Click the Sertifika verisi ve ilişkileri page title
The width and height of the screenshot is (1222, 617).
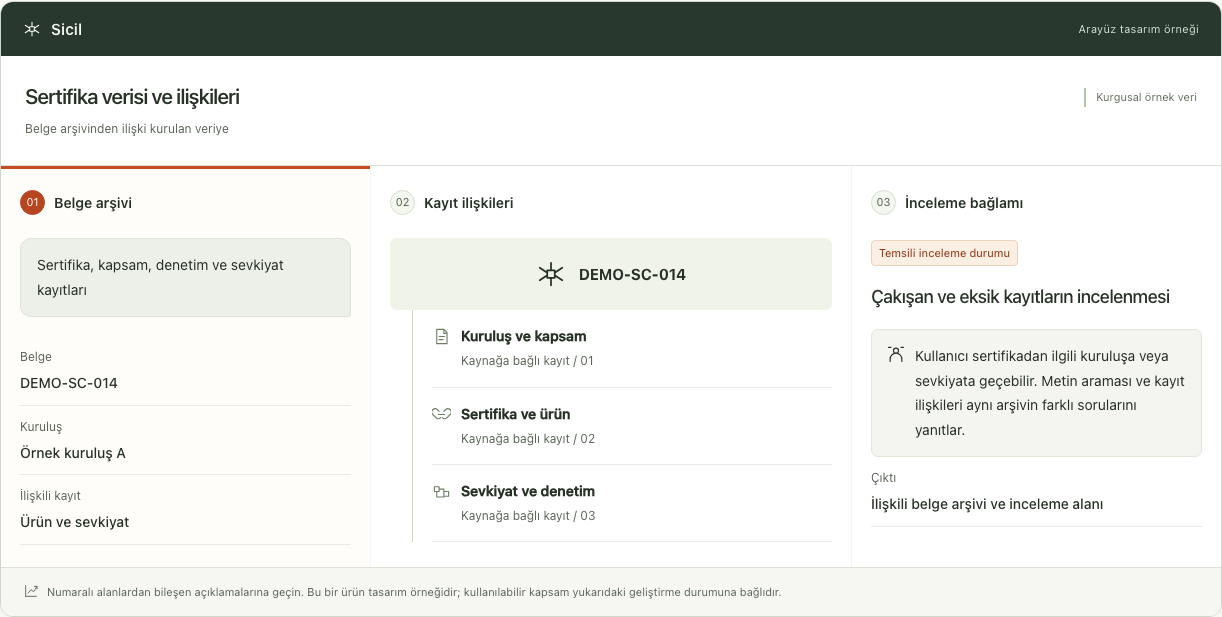(x=132, y=97)
